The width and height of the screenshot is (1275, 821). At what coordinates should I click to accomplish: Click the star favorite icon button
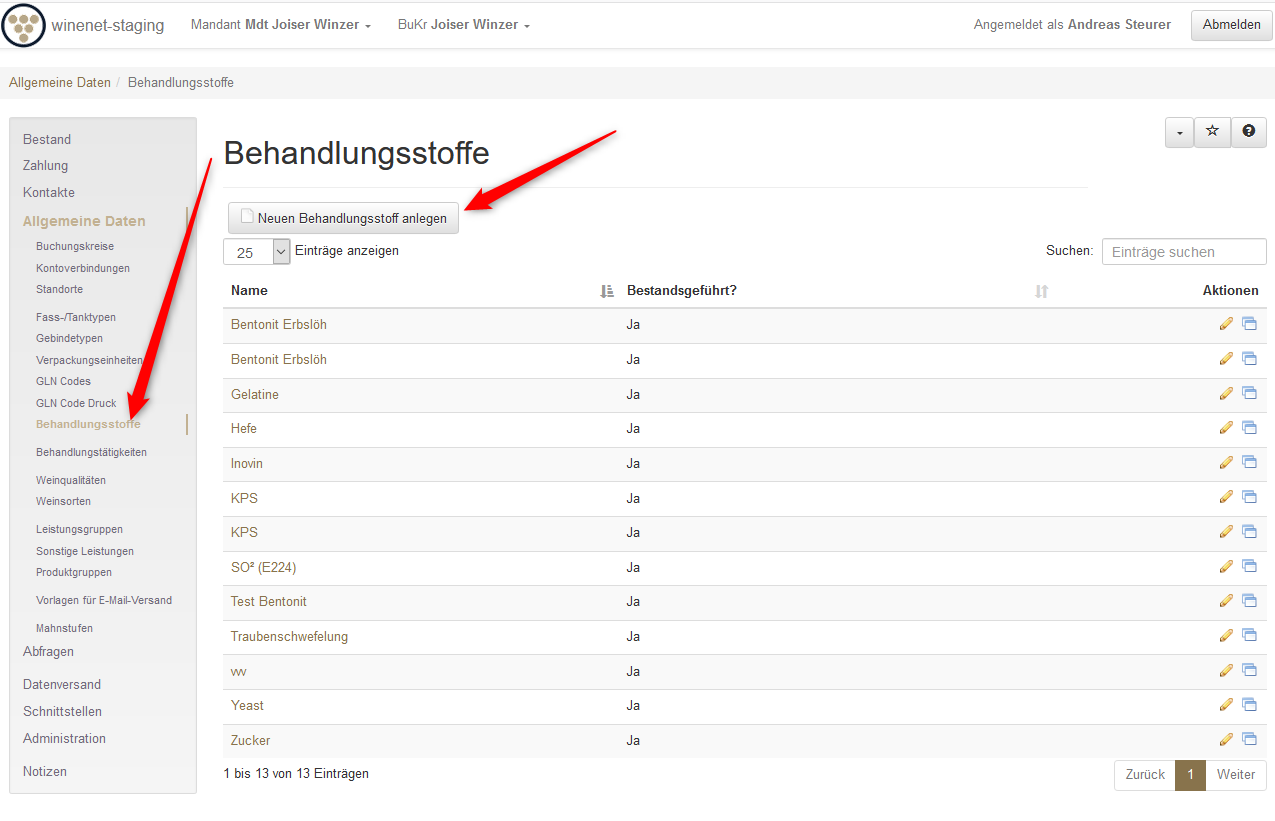(x=1212, y=132)
